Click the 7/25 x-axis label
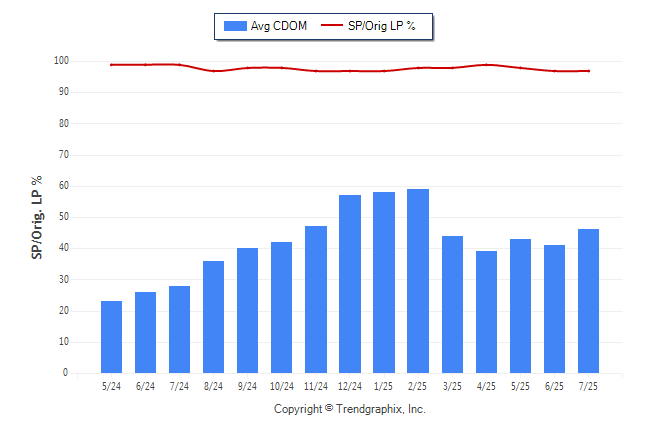The width and height of the screenshot is (646, 434). click(x=588, y=386)
